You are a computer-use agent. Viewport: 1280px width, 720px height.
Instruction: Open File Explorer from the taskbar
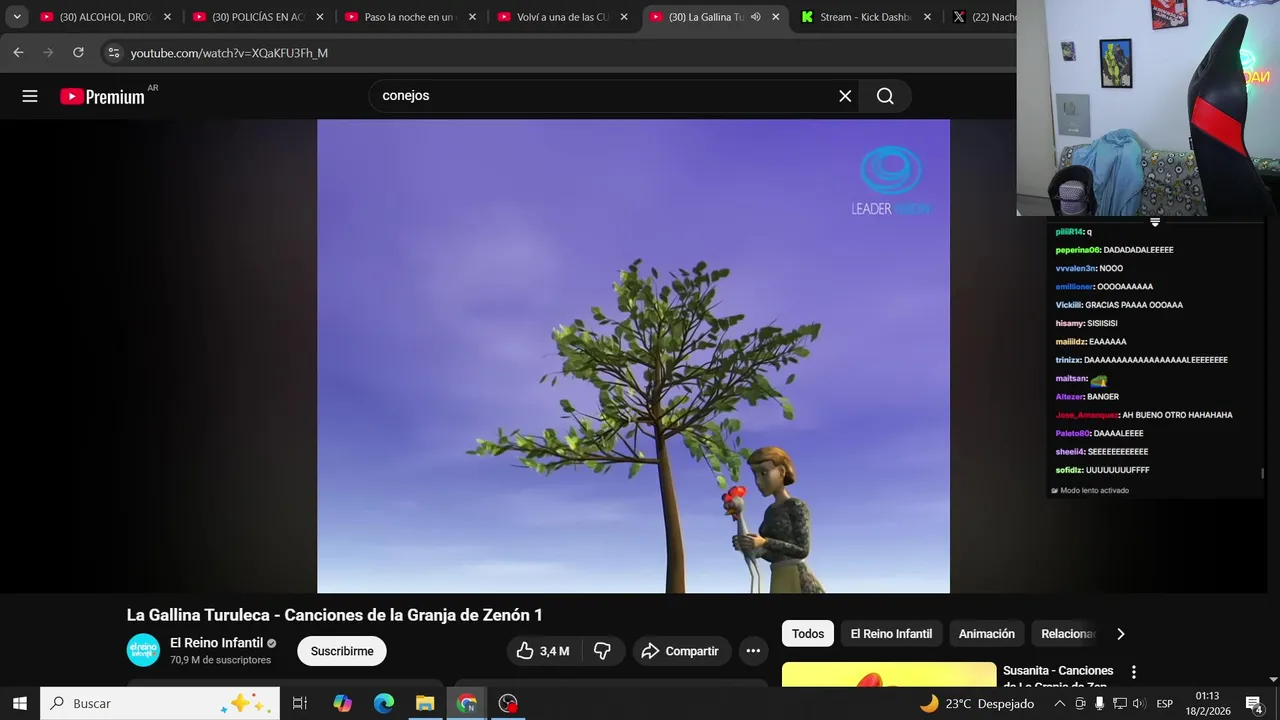[x=425, y=703]
